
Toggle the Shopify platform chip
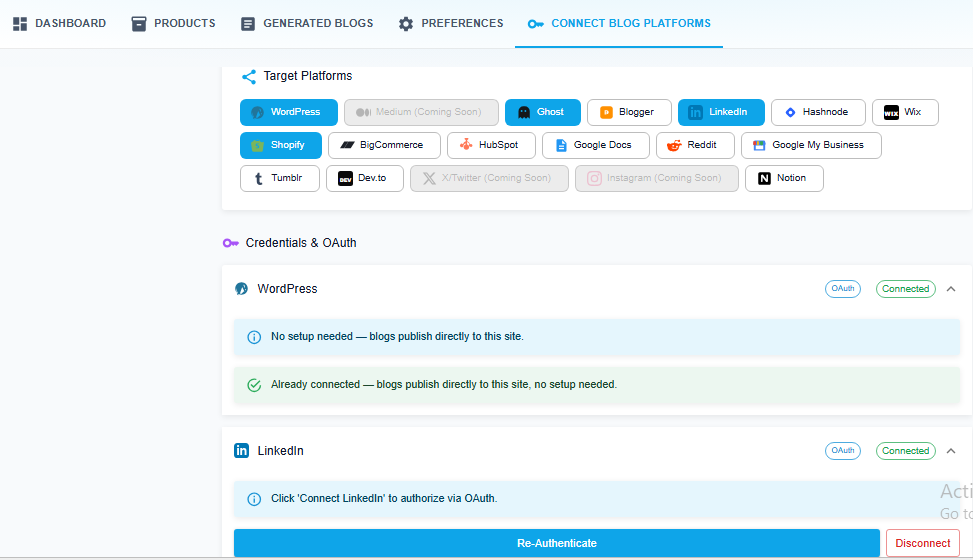click(x=281, y=145)
